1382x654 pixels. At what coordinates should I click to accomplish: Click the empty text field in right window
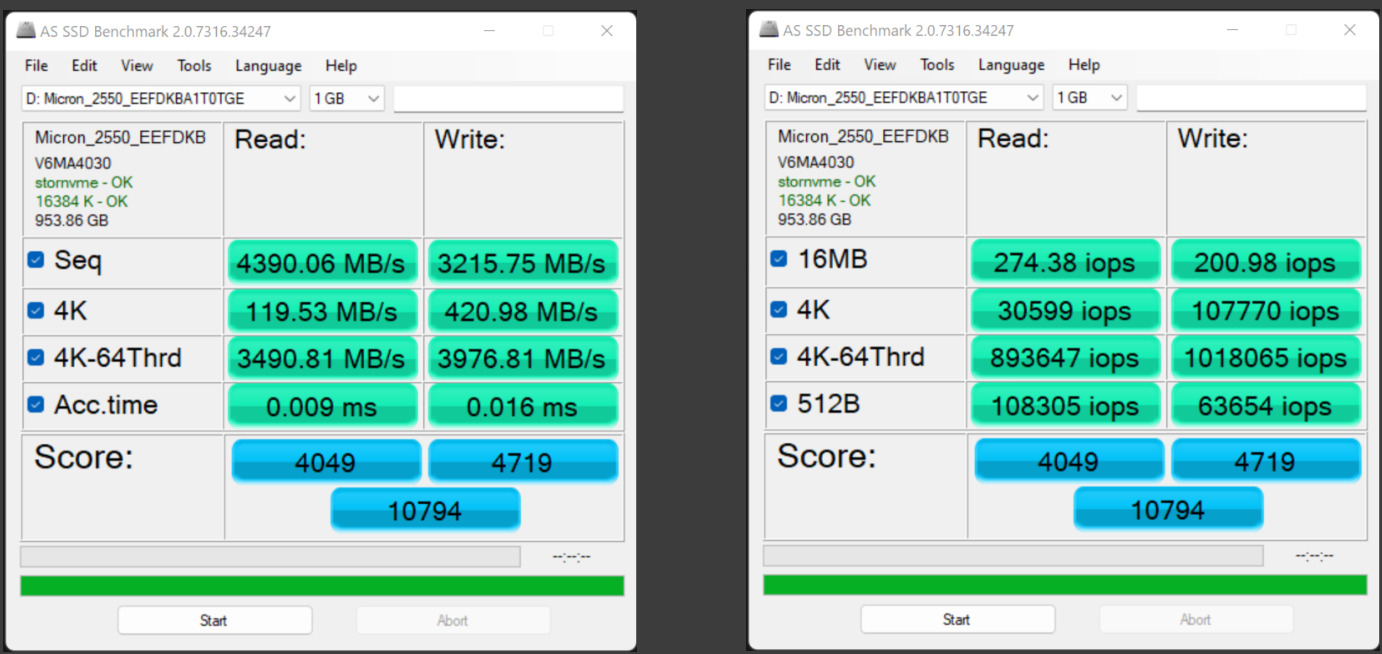pos(1251,97)
